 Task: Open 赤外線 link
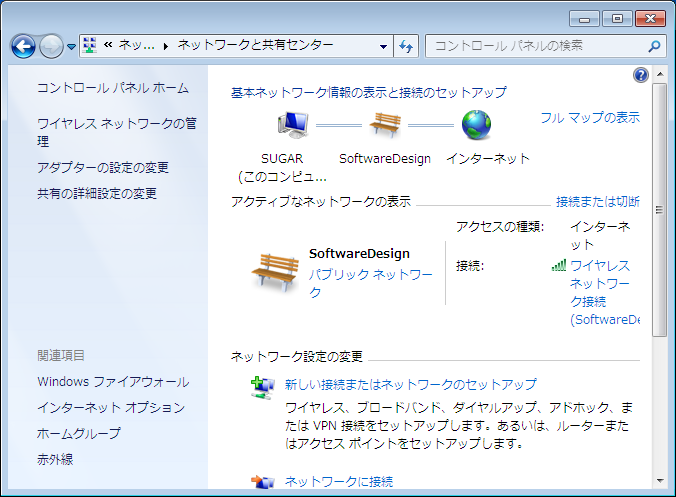click(55, 459)
